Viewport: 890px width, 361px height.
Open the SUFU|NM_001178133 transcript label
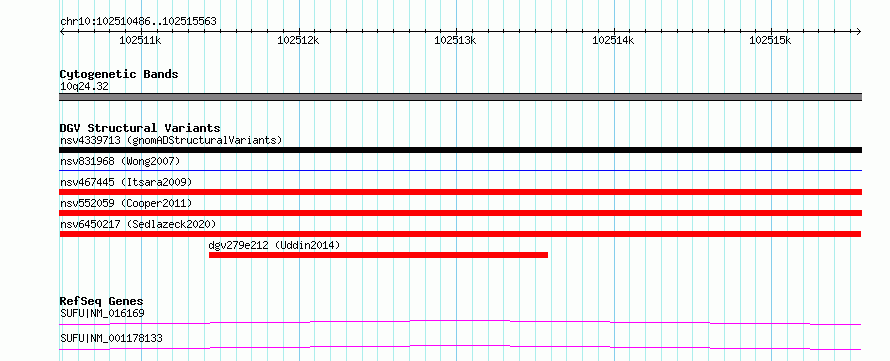pos(111,338)
